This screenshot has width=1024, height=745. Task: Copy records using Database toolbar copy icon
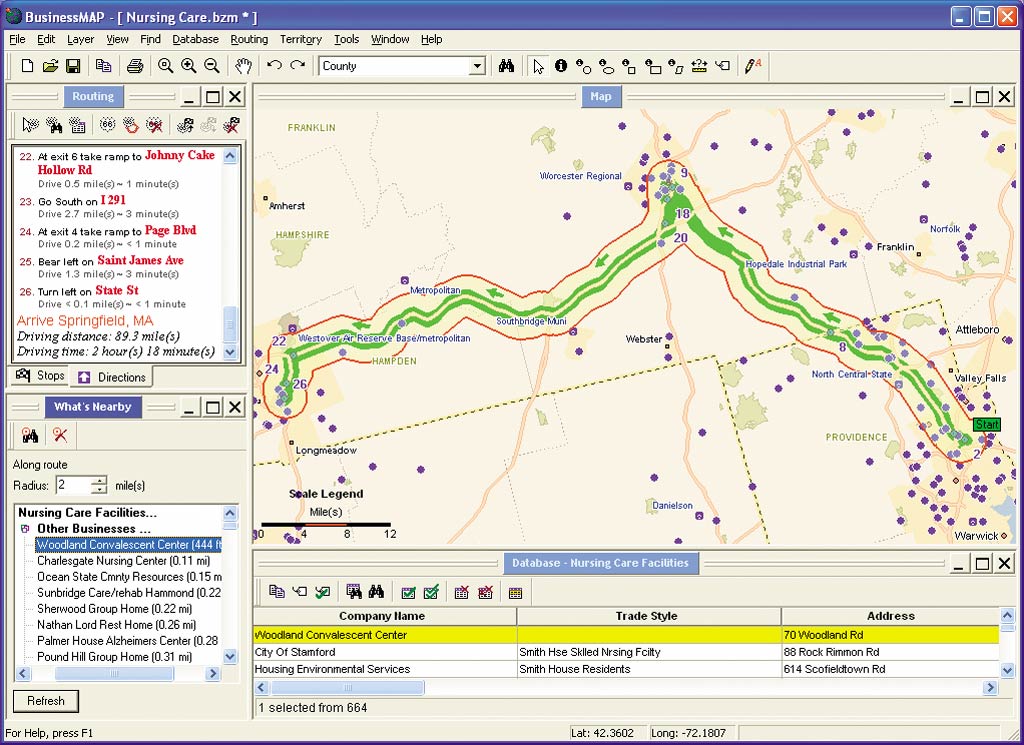(x=277, y=592)
